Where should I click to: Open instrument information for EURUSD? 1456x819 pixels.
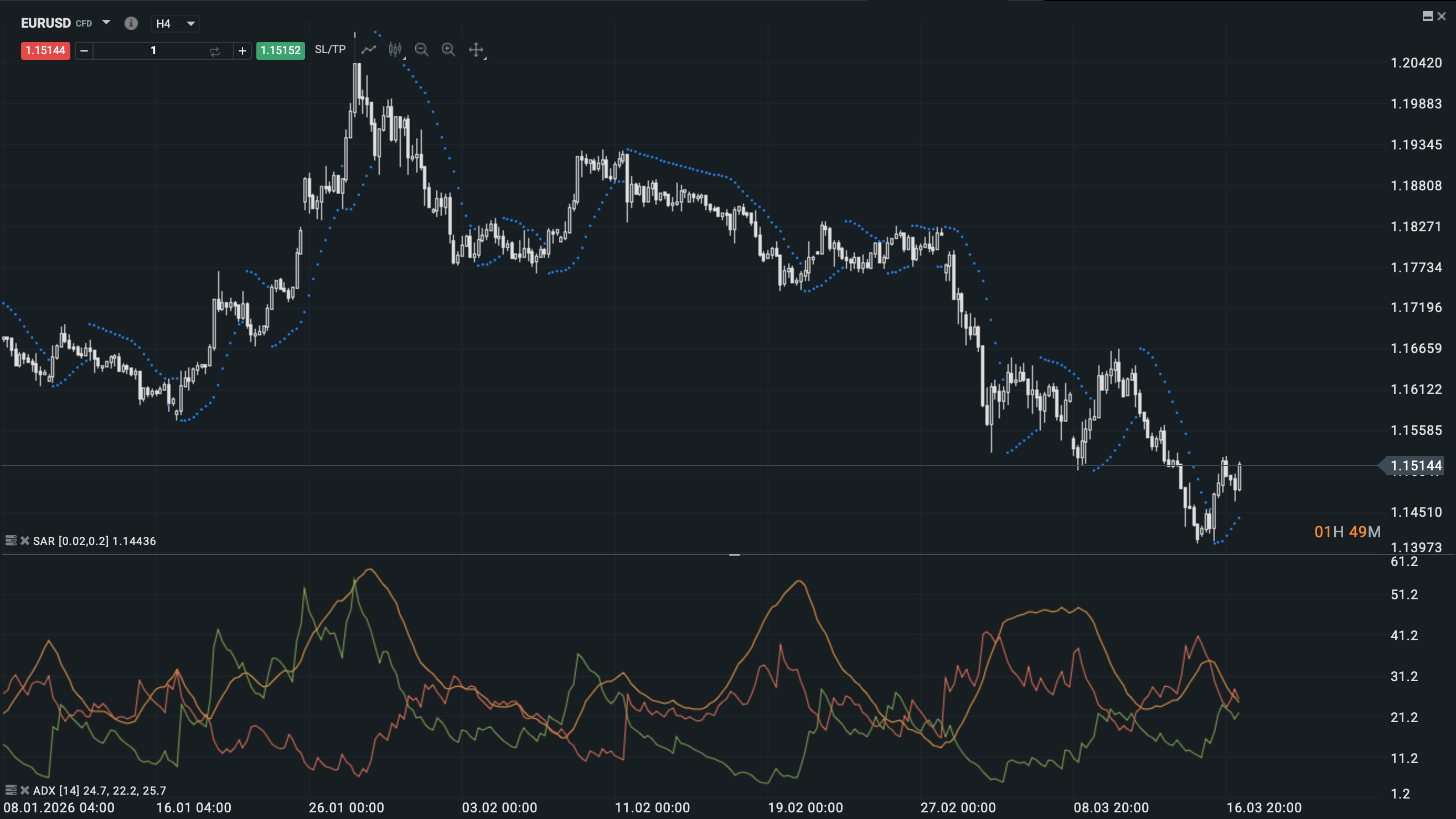131,23
